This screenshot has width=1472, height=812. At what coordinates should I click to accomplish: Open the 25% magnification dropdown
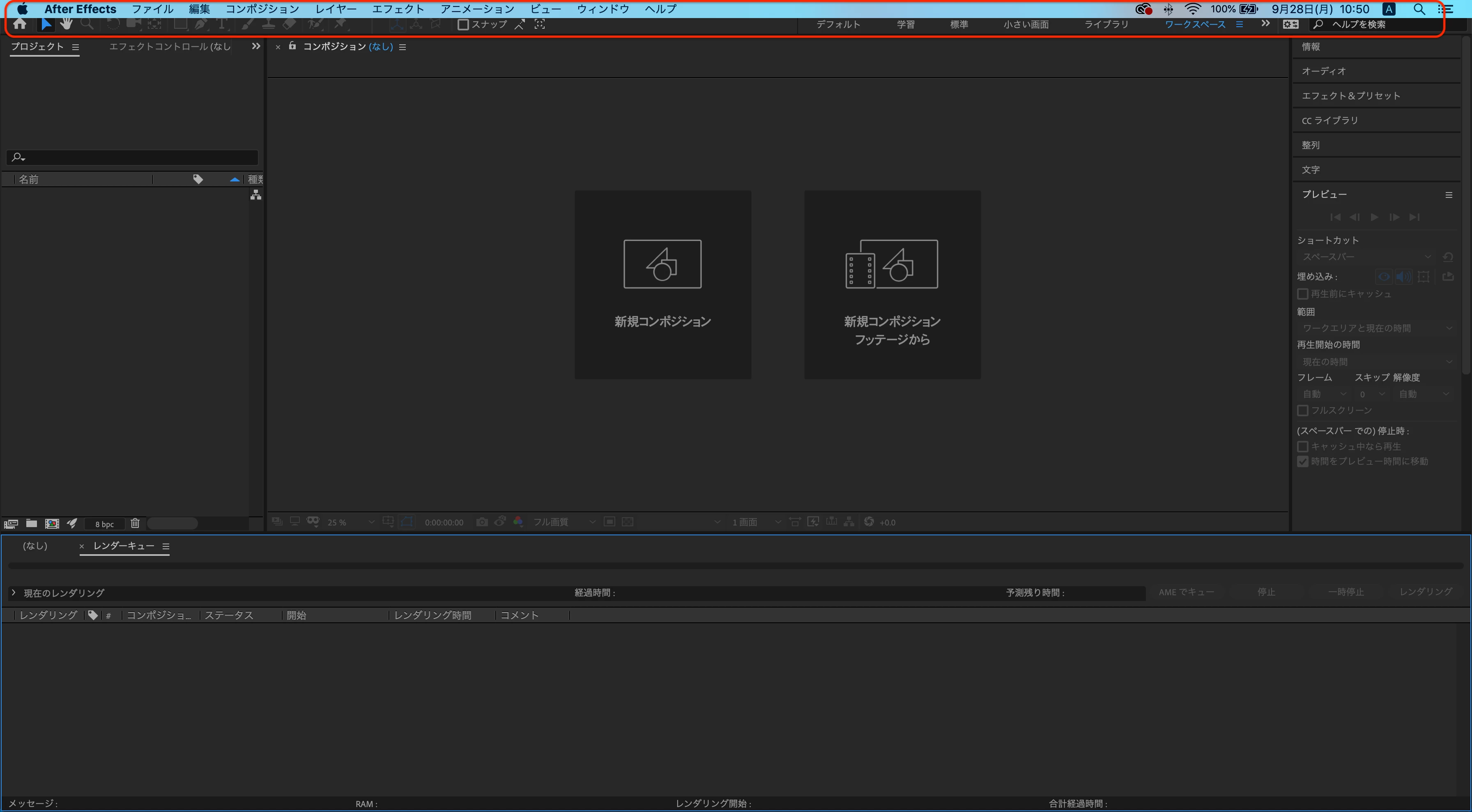pos(350,522)
